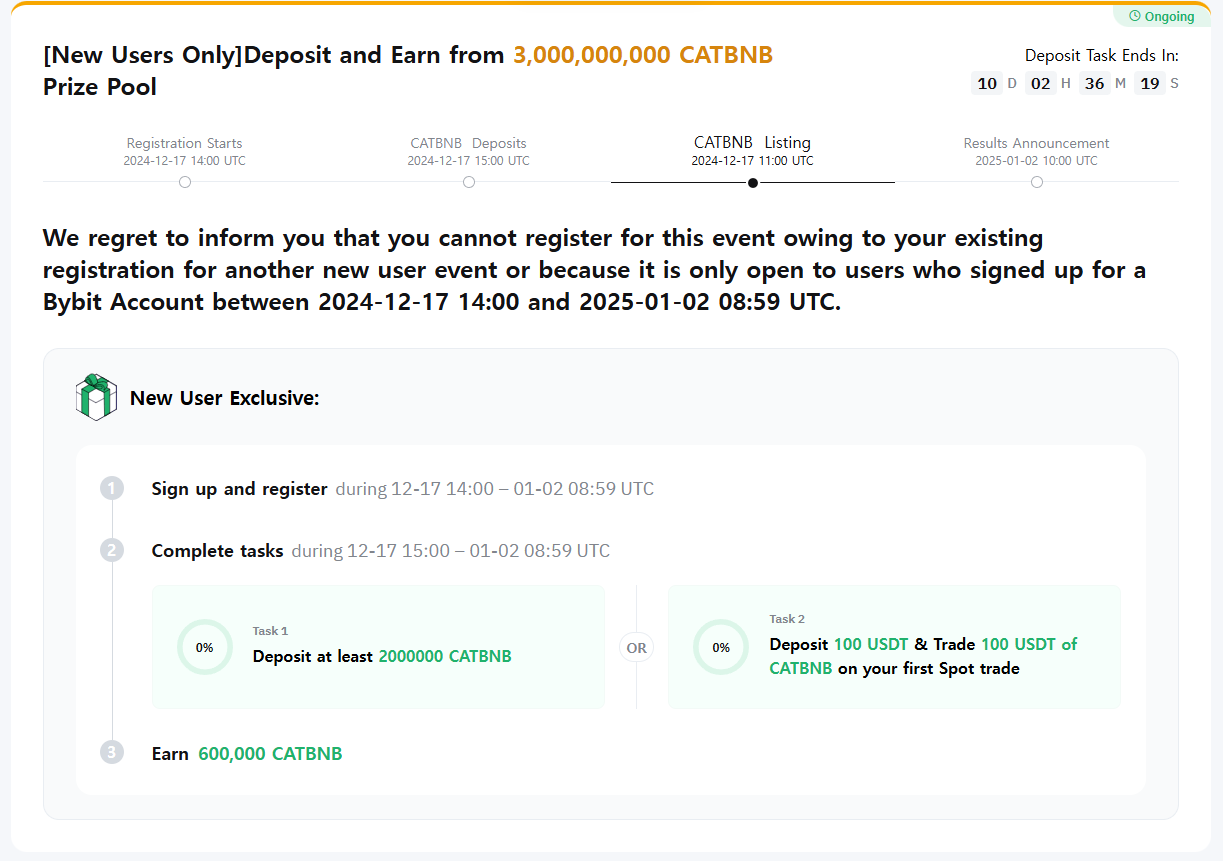The image size is (1223, 861).
Task: Click the countdown seconds value 19
Action: point(1150,83)
